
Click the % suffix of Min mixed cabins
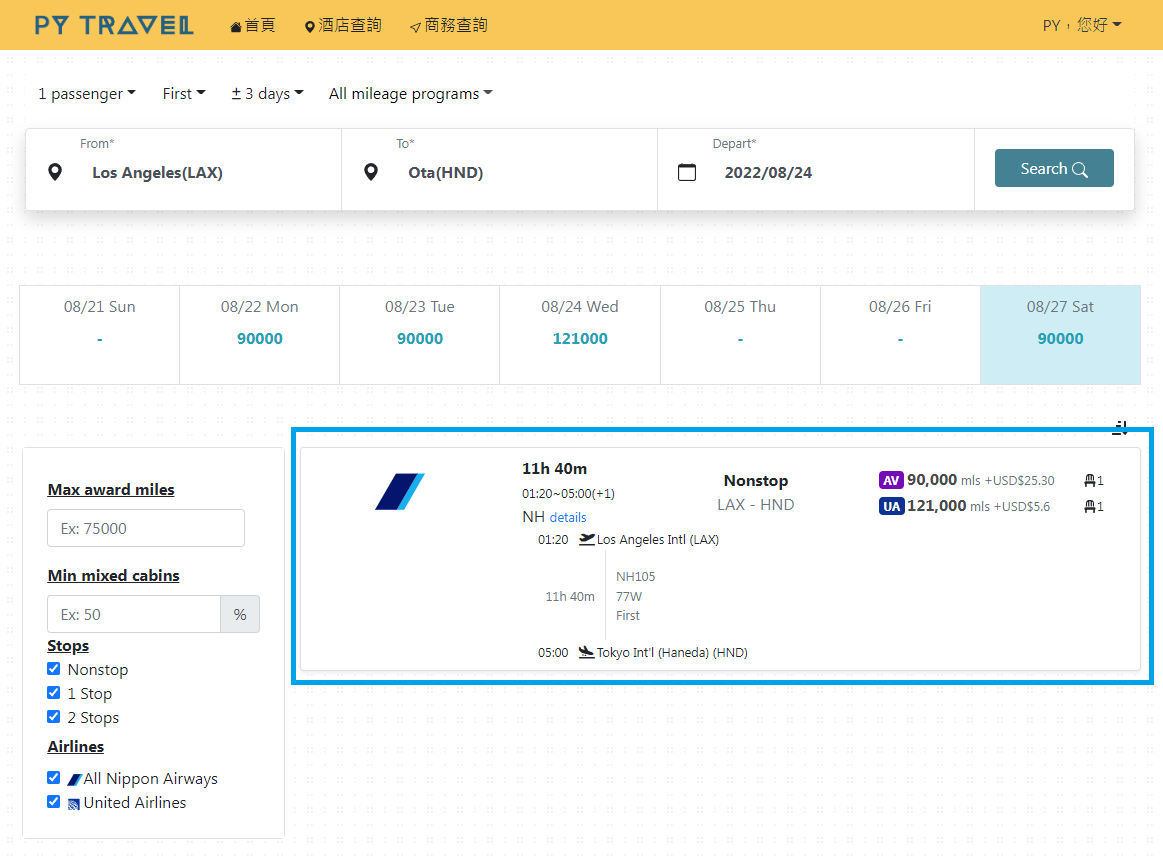[x=240, y=614]
